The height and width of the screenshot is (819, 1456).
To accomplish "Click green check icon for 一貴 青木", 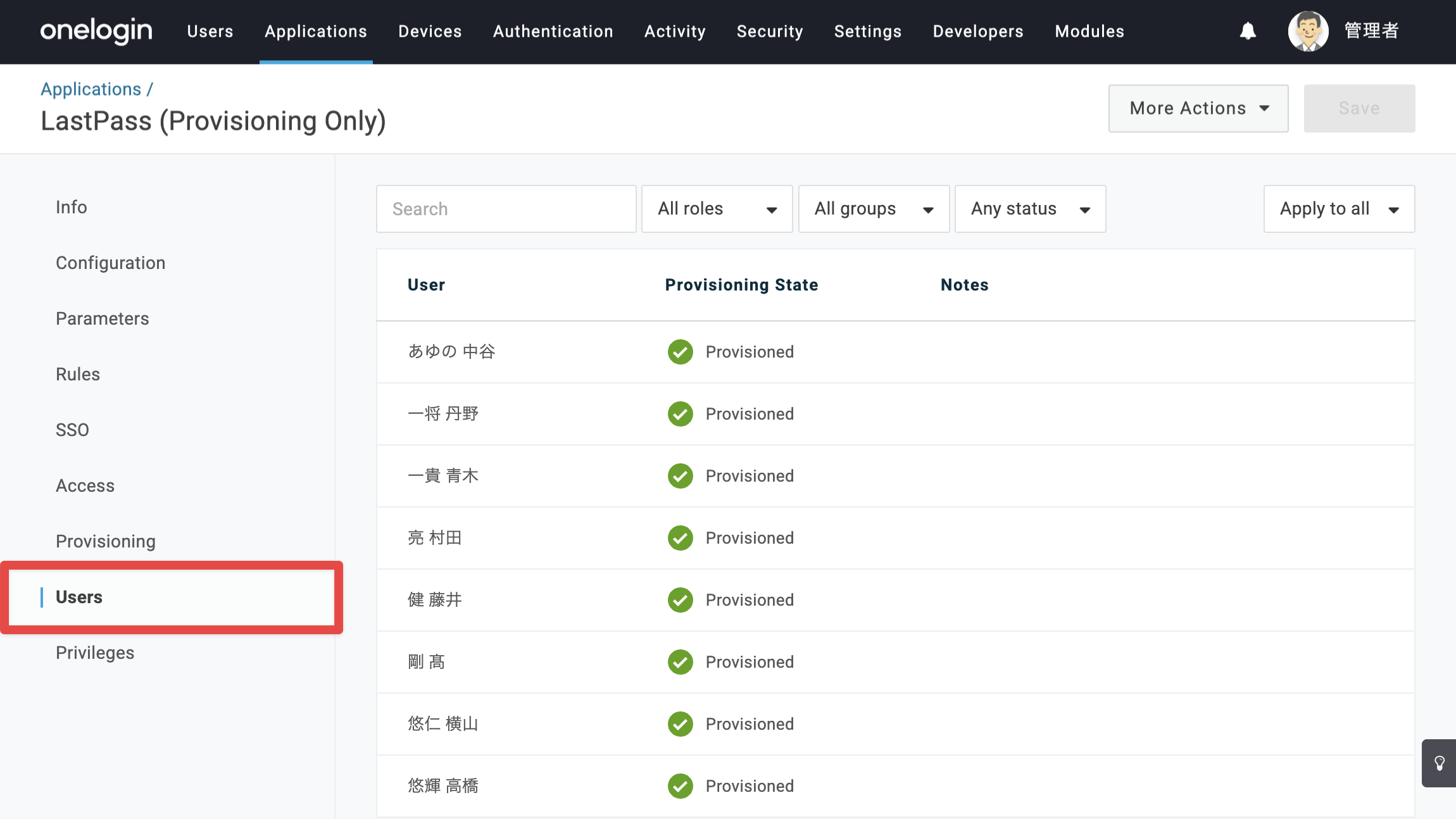I will pyautogui.click(x=681, y=476).
